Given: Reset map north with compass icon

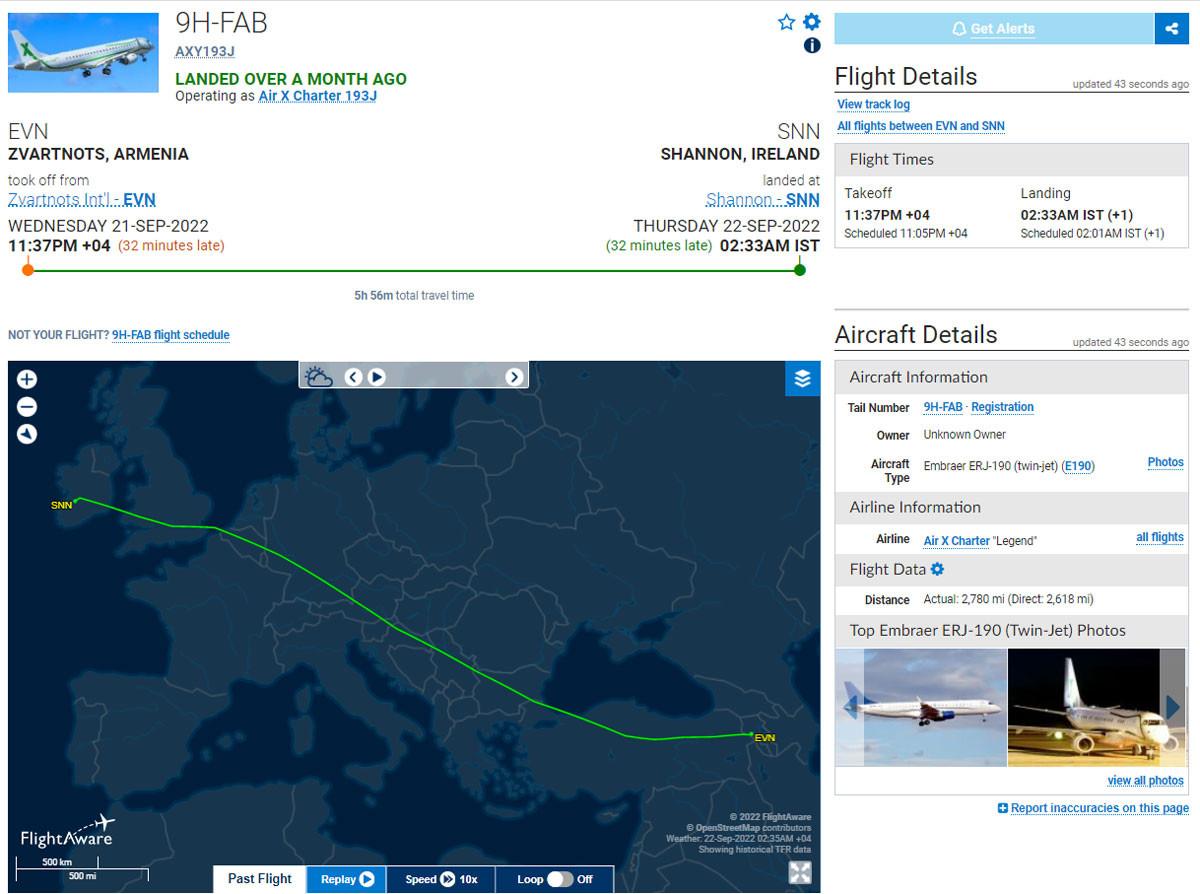Looking at the screenshot, I should (27, 434).
